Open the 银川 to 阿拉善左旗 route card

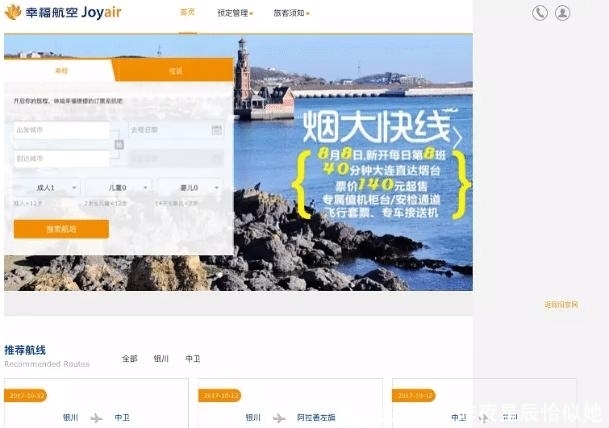point(291,403)
